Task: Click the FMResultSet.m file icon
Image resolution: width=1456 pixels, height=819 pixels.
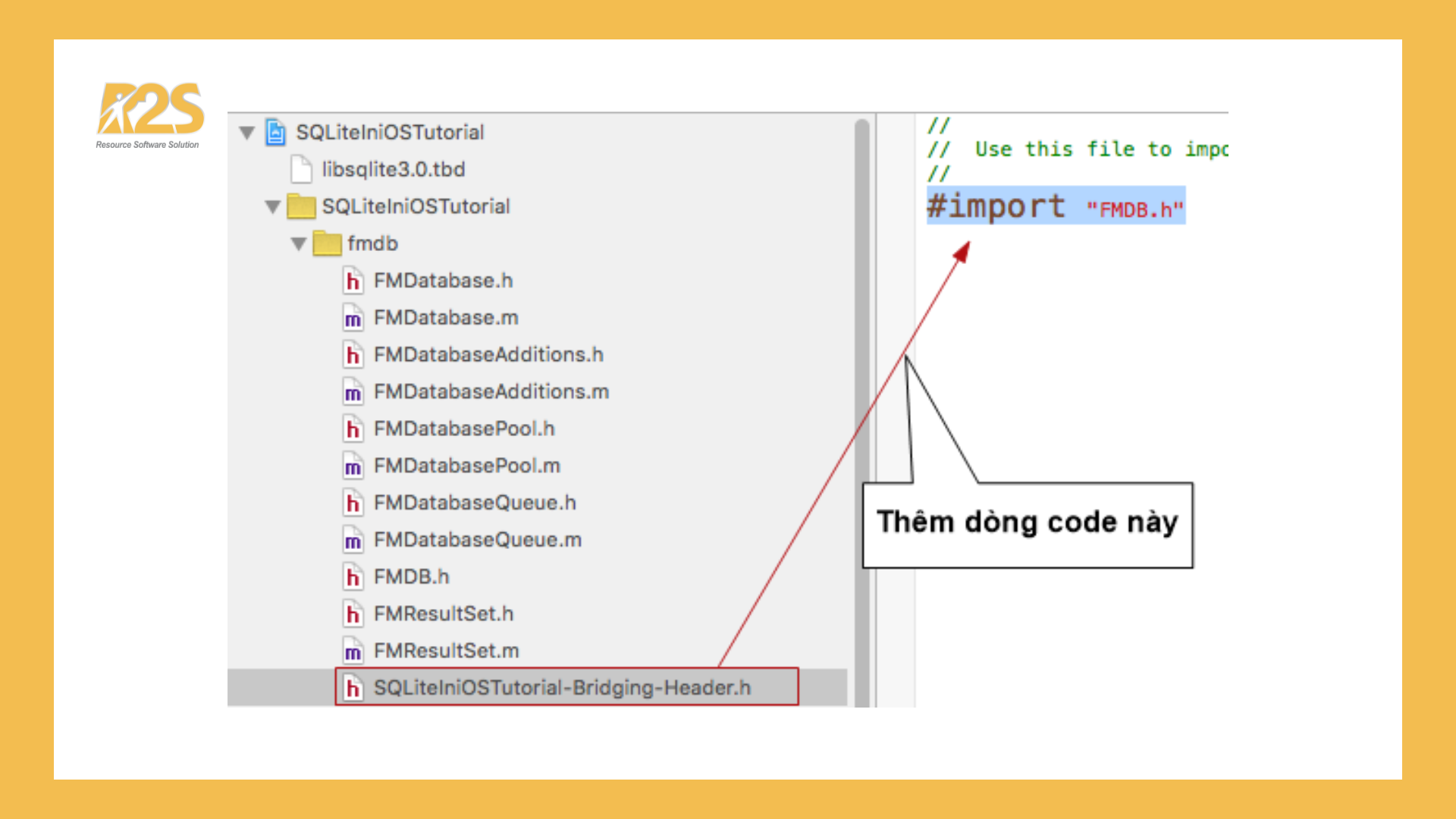Action: tap(353, 651)
